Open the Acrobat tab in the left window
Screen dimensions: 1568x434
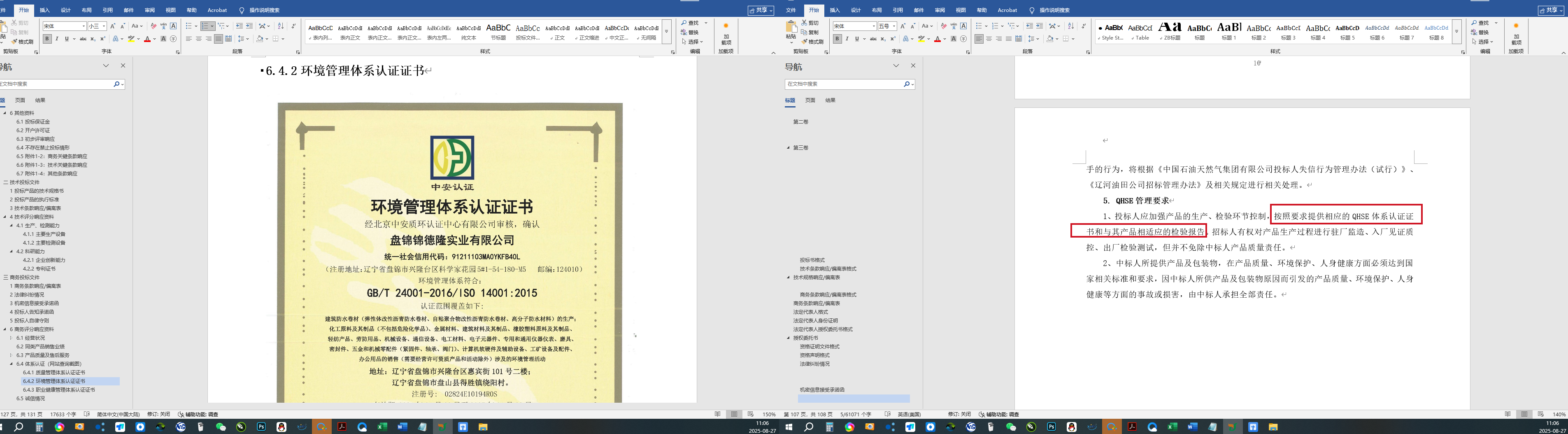click(x=217, y=10)
